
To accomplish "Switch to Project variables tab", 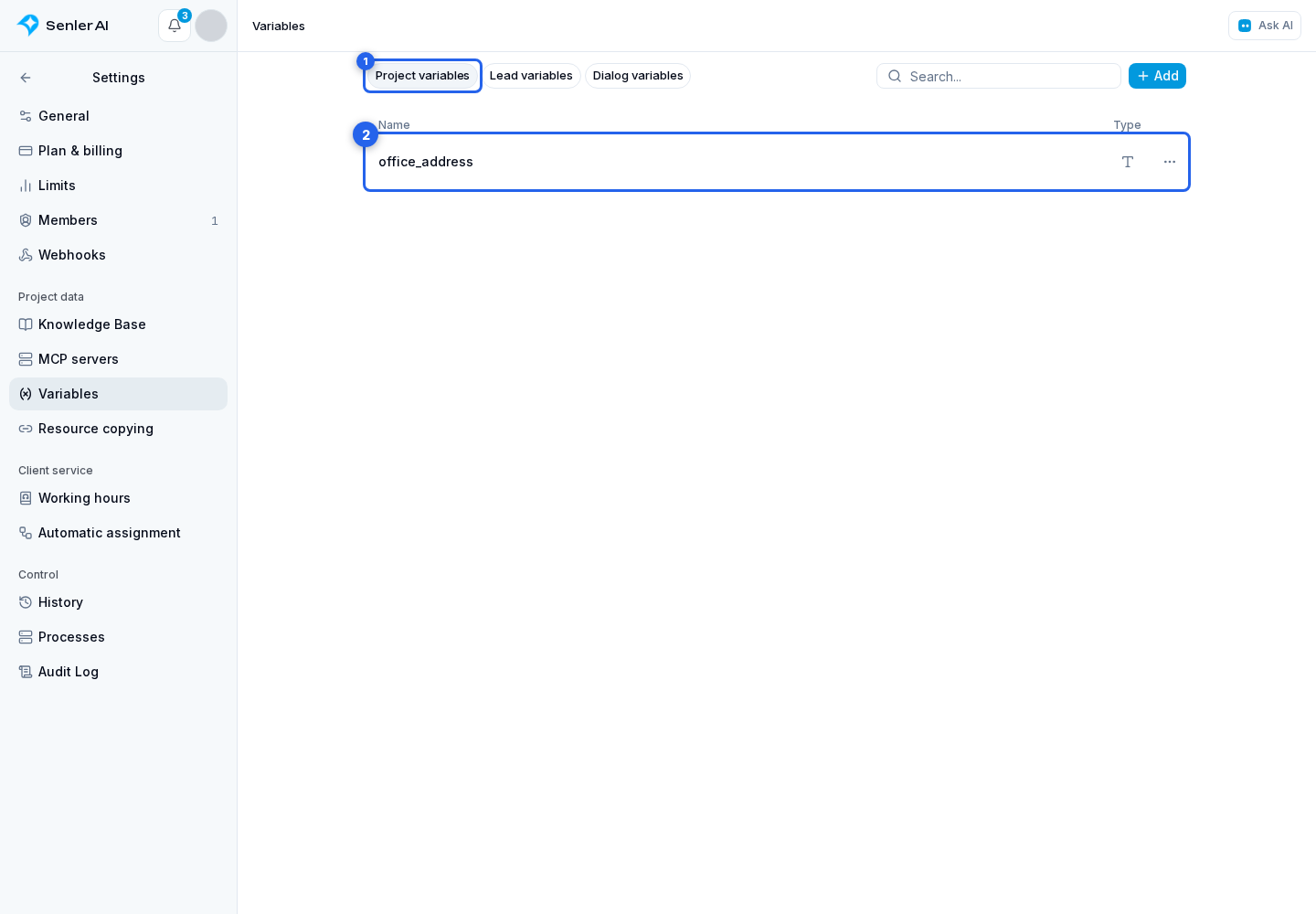I will tap(422, 76).
